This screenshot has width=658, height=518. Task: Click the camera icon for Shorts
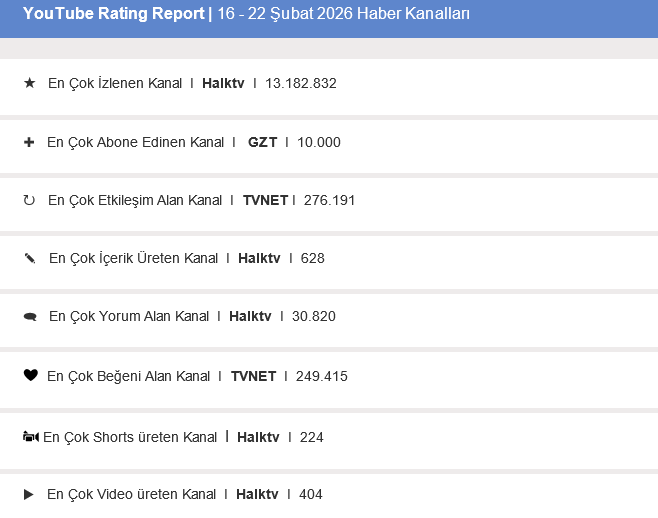pos(30,437)
